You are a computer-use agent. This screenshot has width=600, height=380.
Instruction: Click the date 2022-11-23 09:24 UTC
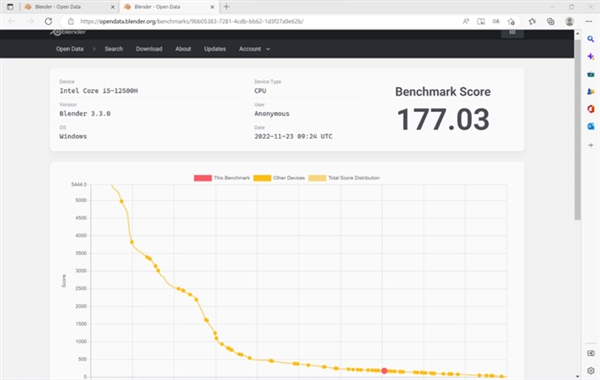coord(293,136)
